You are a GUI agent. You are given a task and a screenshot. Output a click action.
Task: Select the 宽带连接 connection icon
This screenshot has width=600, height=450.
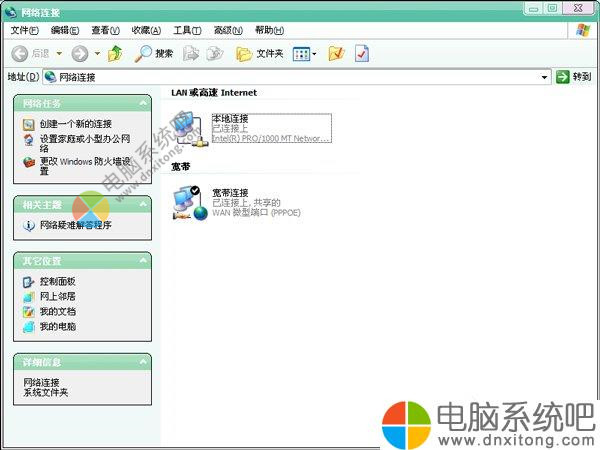point(190,203)
